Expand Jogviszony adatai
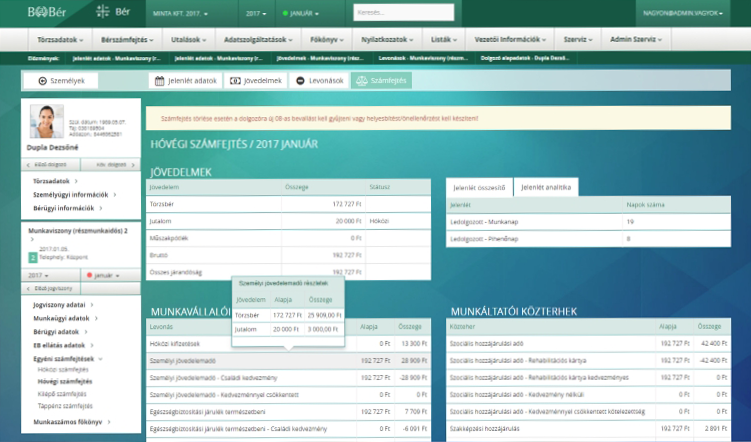751x442 pixels. tap(63, 305)
